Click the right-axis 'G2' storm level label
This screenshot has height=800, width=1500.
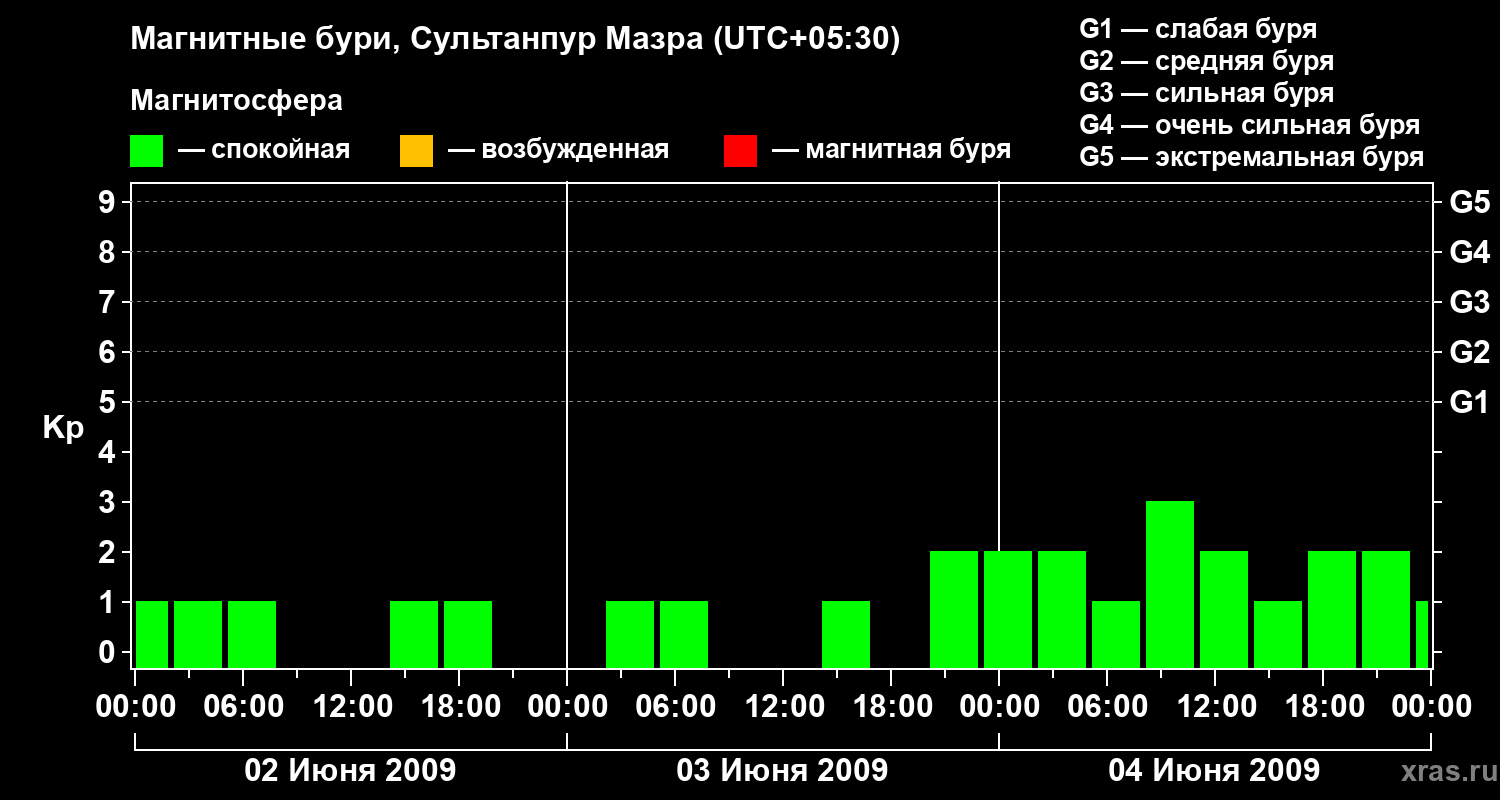(1470, 352)
